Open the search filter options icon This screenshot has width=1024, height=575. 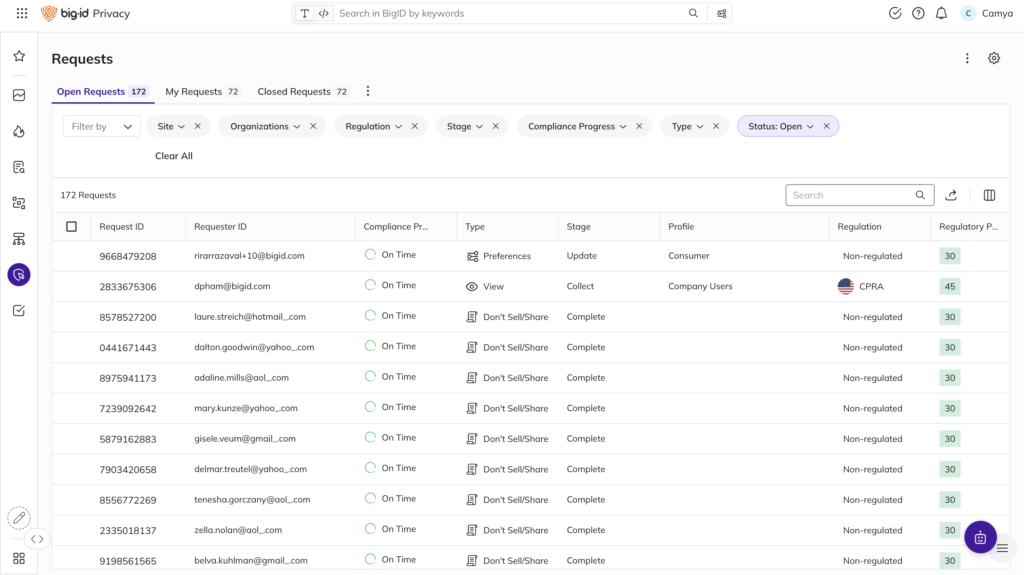pyautogui.click(x=721, y=14)
